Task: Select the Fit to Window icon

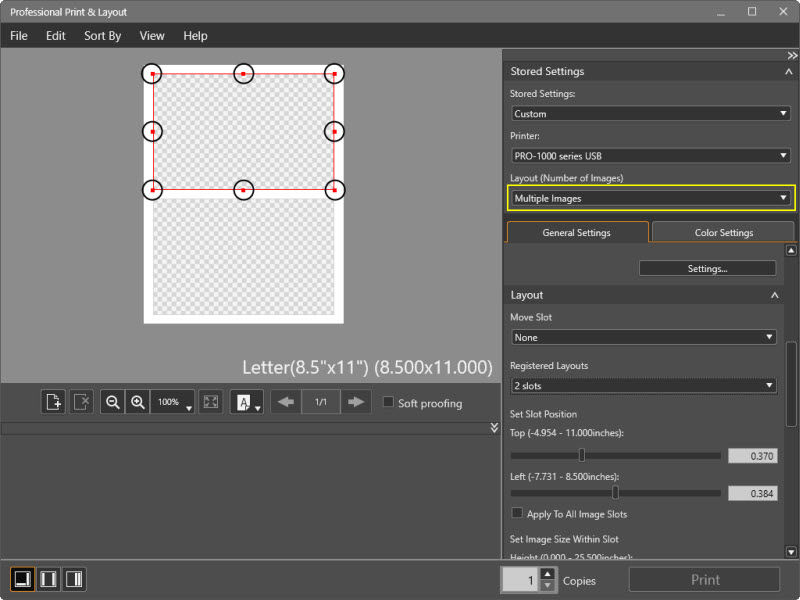Action: (x=209, y=402)
